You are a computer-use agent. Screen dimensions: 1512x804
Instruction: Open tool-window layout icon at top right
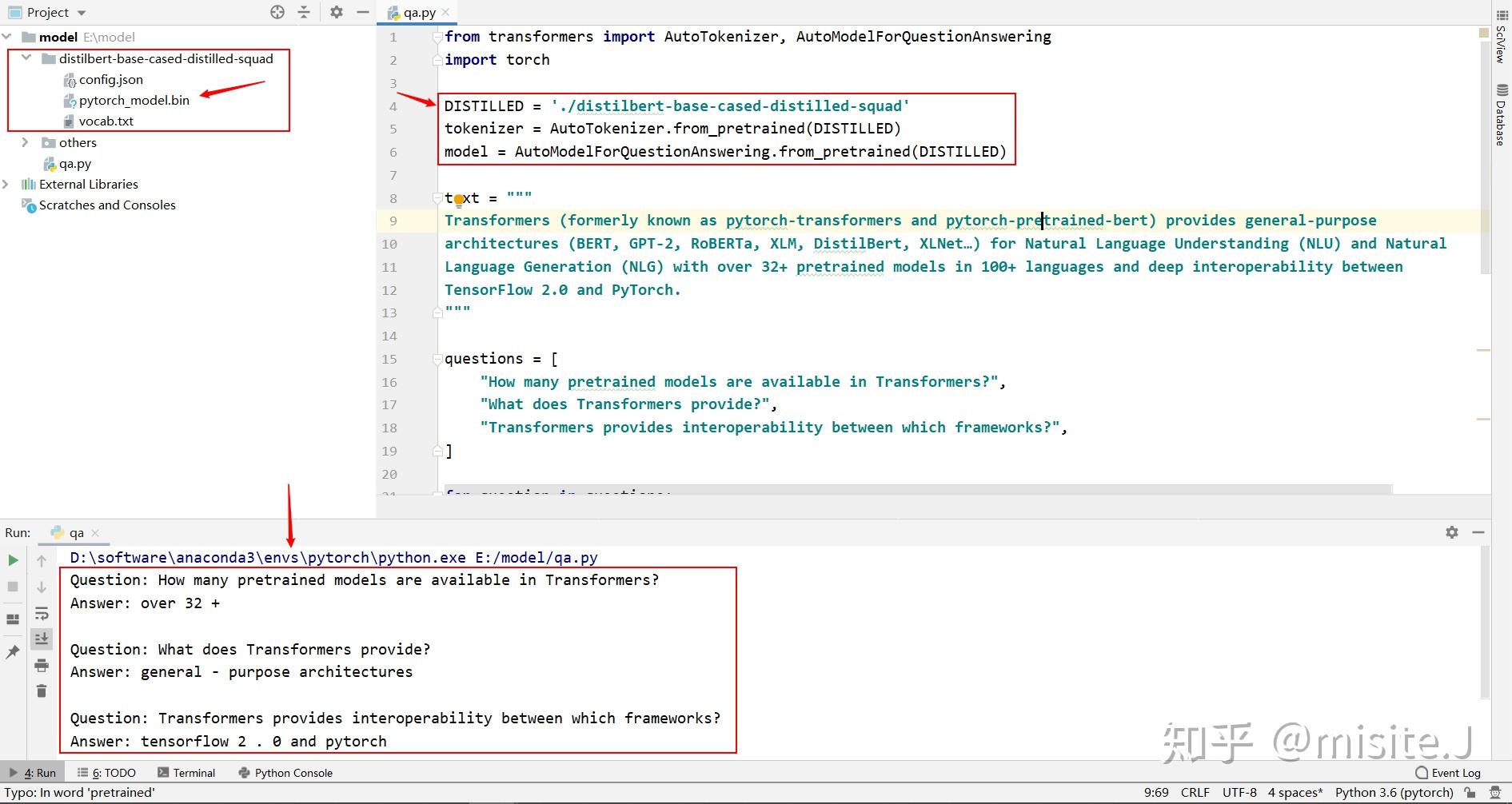point(1502,14)
